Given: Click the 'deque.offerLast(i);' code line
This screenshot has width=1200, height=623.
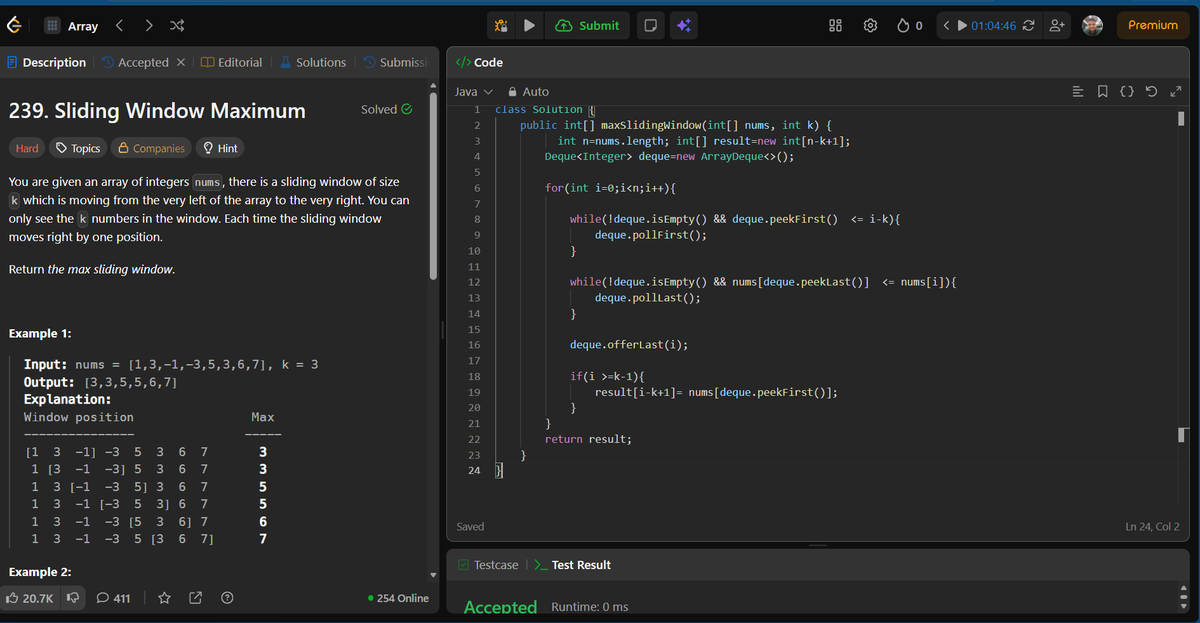Looking at the screenshot, I should tap(628, 345).
